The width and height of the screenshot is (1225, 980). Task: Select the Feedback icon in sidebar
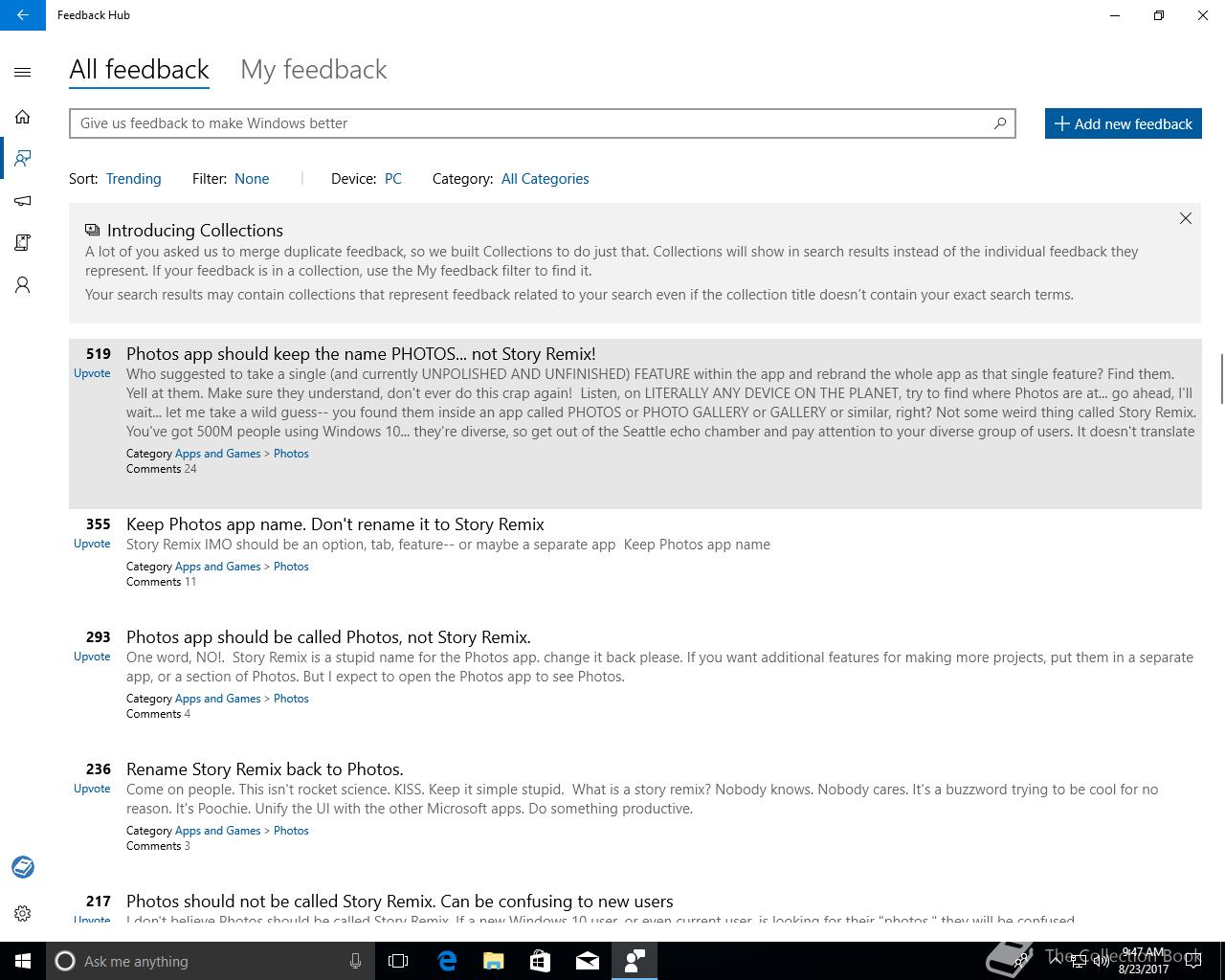(x=23, y=159)
